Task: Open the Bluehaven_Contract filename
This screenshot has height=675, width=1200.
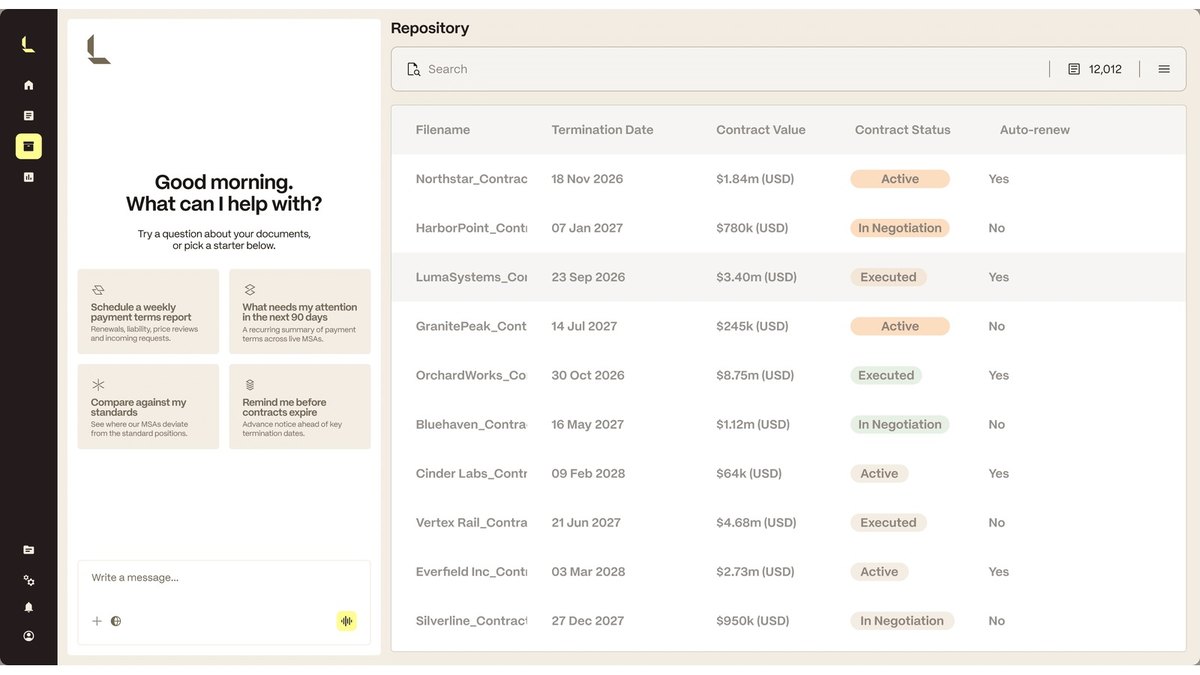Action: pos(471,424)
